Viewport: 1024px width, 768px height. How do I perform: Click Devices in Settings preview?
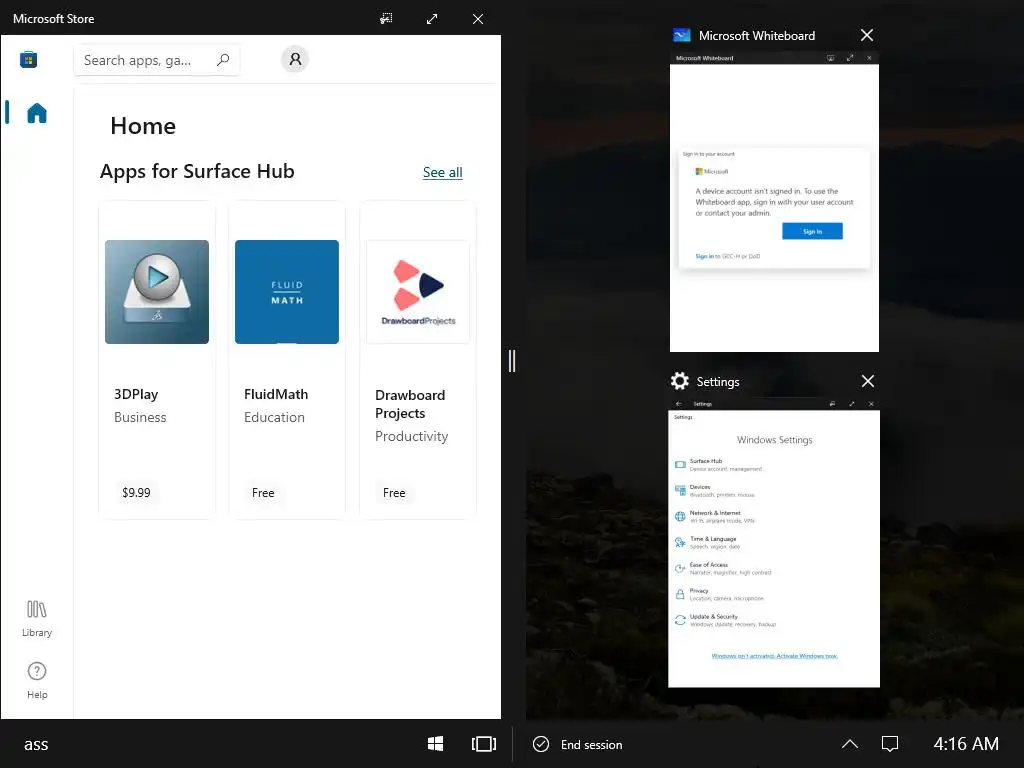pos(714,490)
